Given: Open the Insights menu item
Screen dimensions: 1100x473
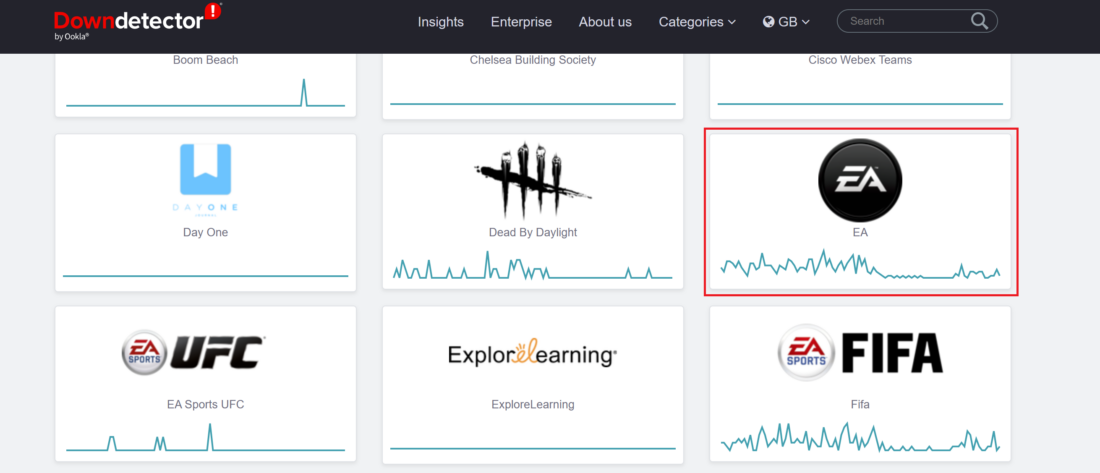Looking at the screenshot, I should click(x=441, y=22).
